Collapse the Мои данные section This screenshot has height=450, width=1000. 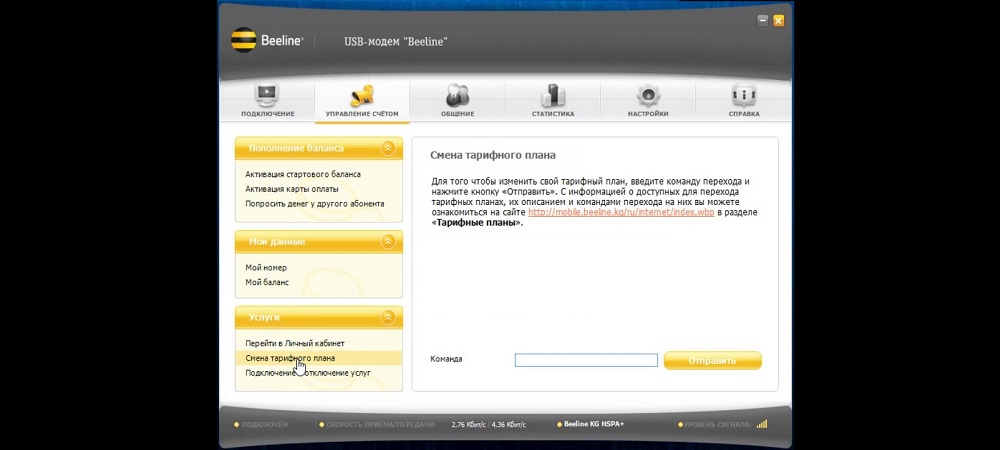(388, 242)
